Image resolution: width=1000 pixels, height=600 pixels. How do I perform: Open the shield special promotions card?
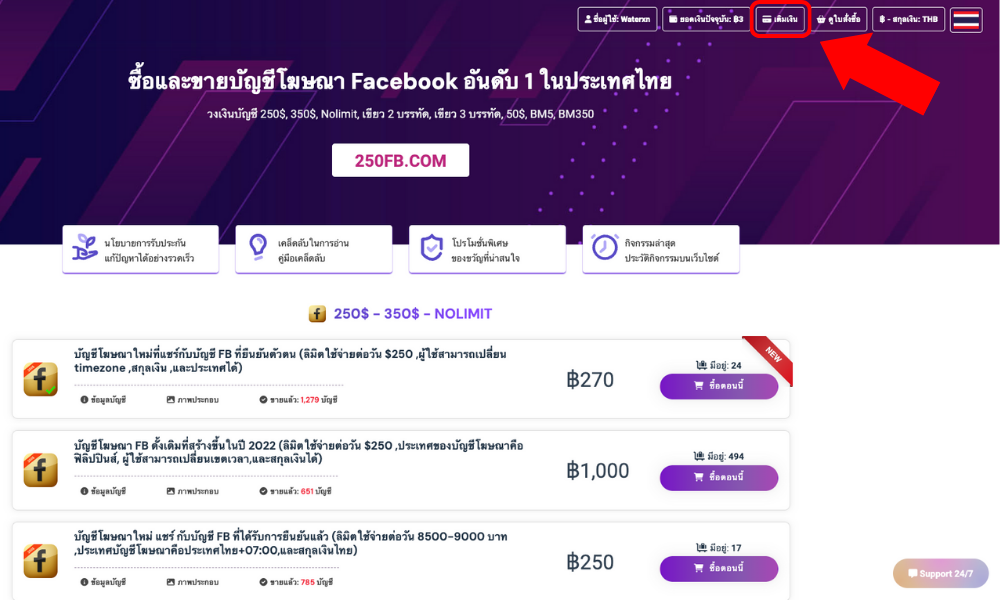click(487, 249)
